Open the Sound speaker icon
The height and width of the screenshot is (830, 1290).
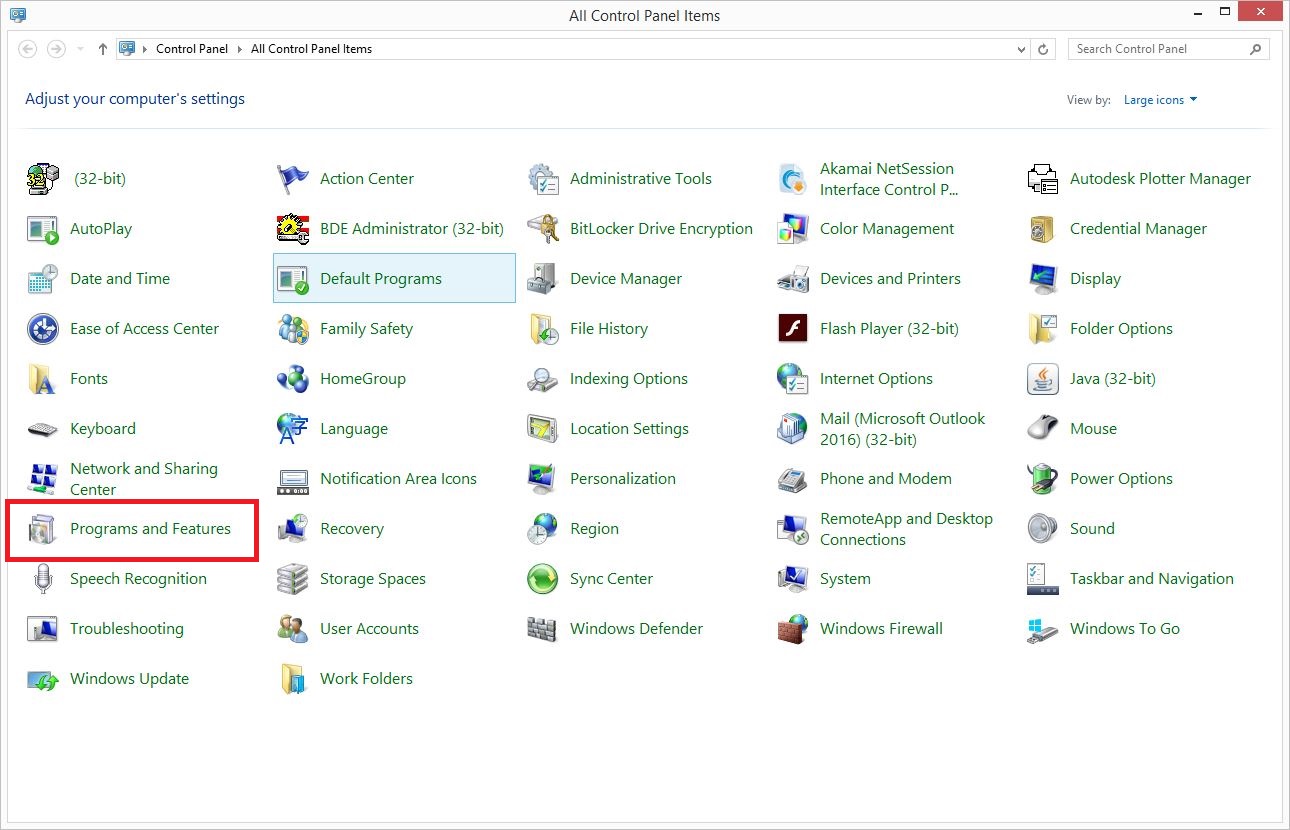tap(1042, 529)
